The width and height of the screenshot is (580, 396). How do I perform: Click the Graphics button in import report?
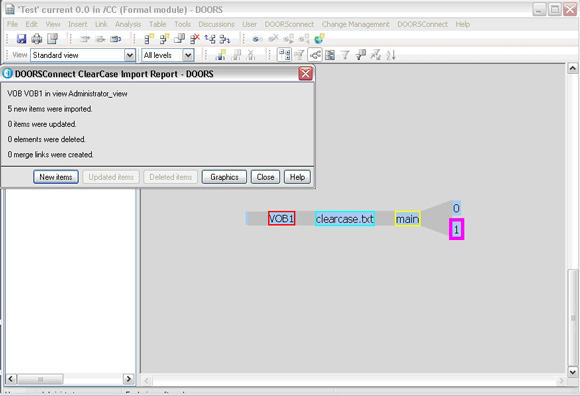click(224, 177)
